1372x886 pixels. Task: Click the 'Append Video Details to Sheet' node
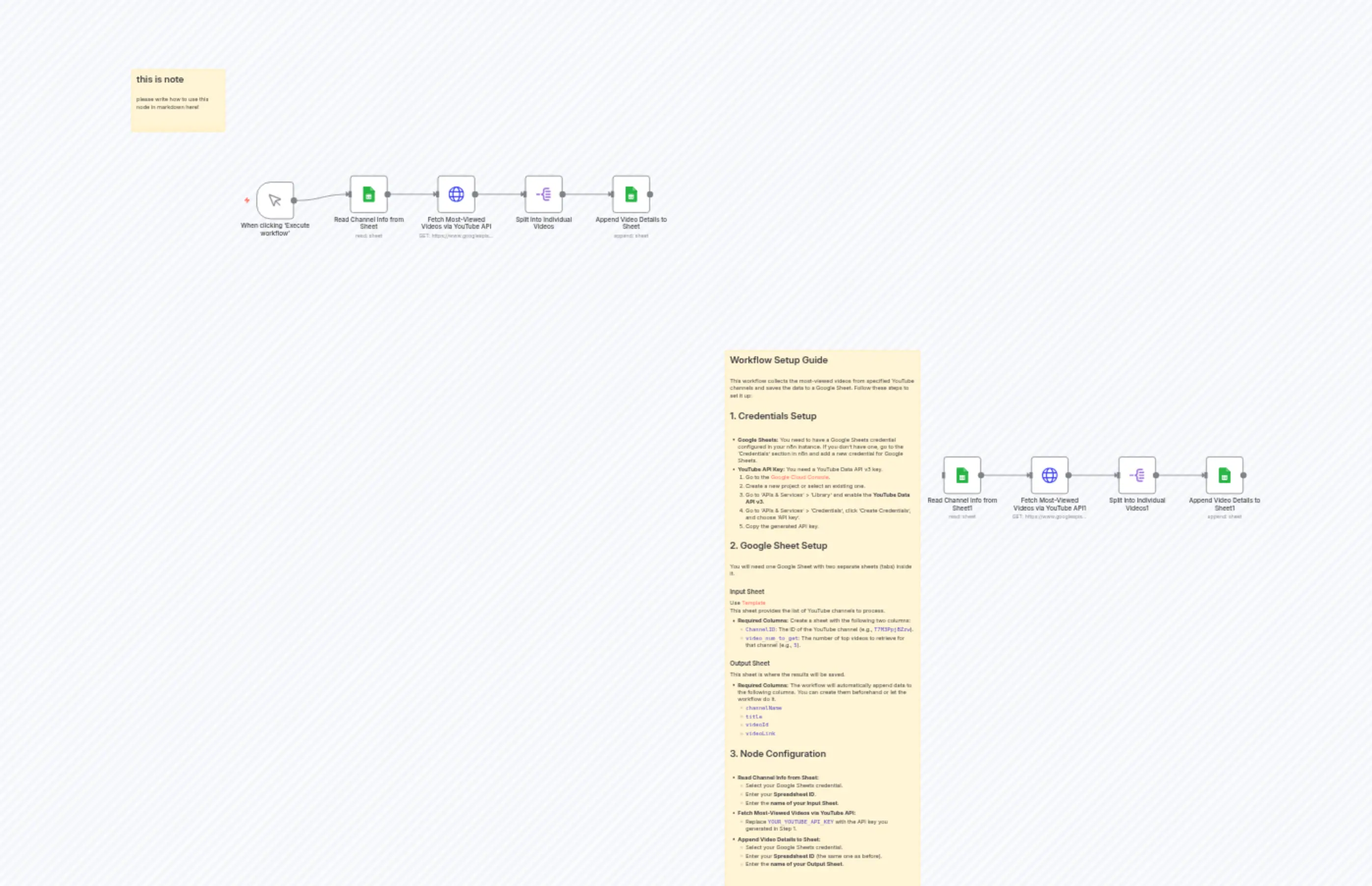pos(631,194)
